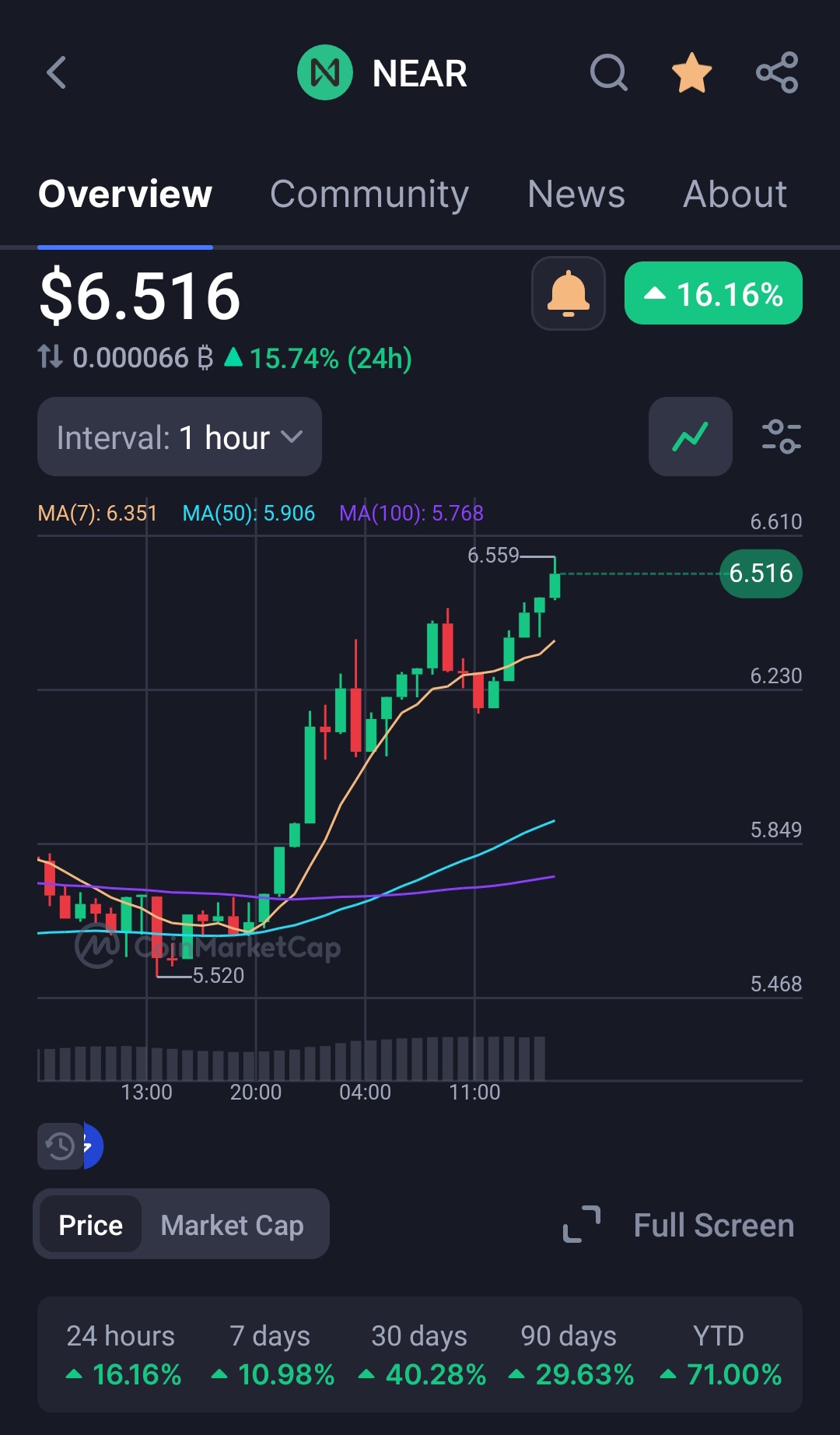Switch chart type with line chart icon
840x1435 pixels.
691,437
